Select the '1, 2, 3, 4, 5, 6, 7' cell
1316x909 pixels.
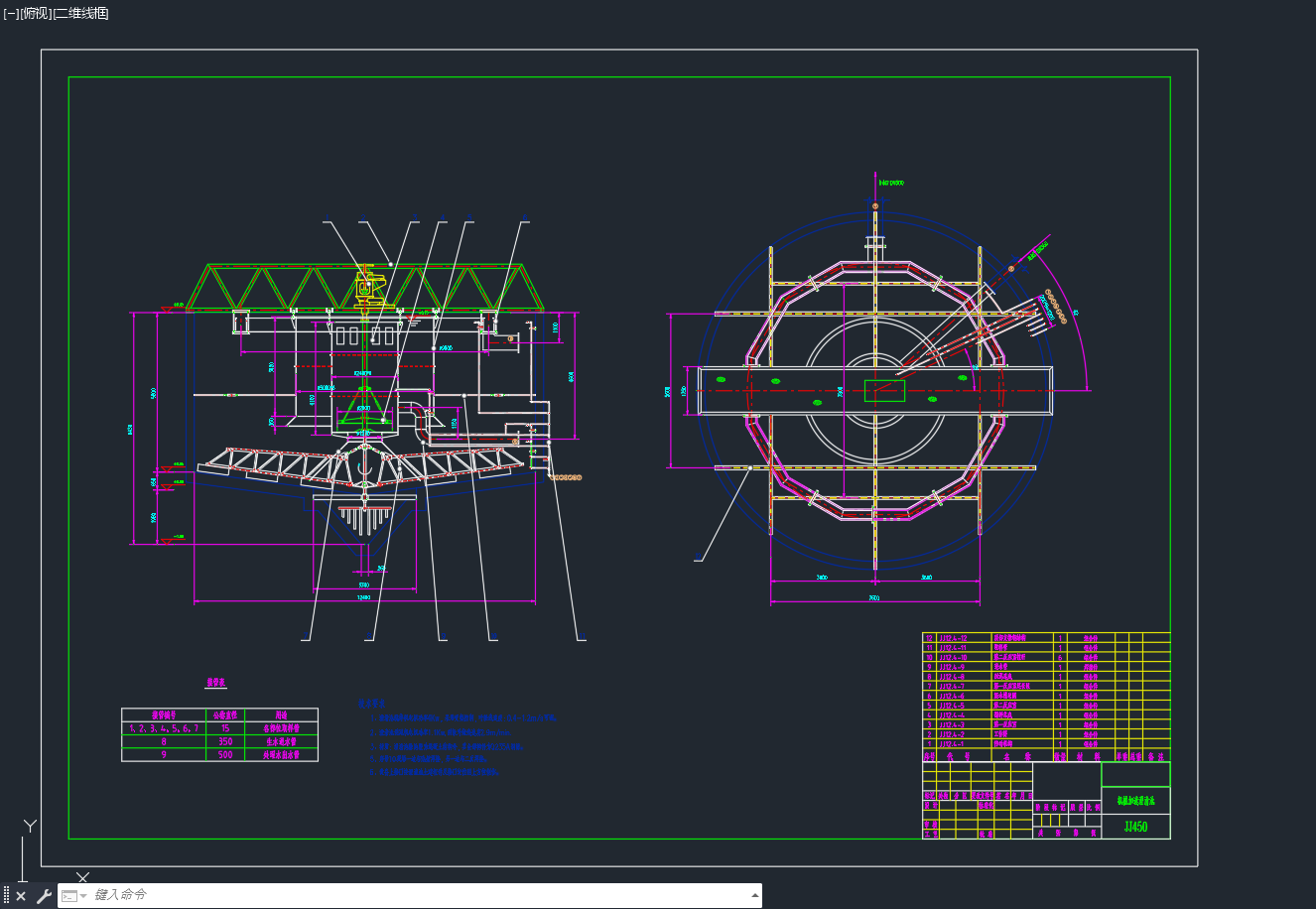click(164, 727)
